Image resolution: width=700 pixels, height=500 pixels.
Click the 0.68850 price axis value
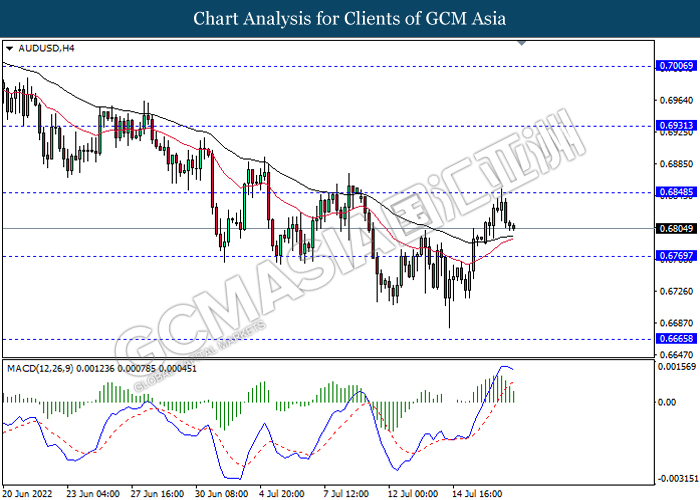[676, 164]
